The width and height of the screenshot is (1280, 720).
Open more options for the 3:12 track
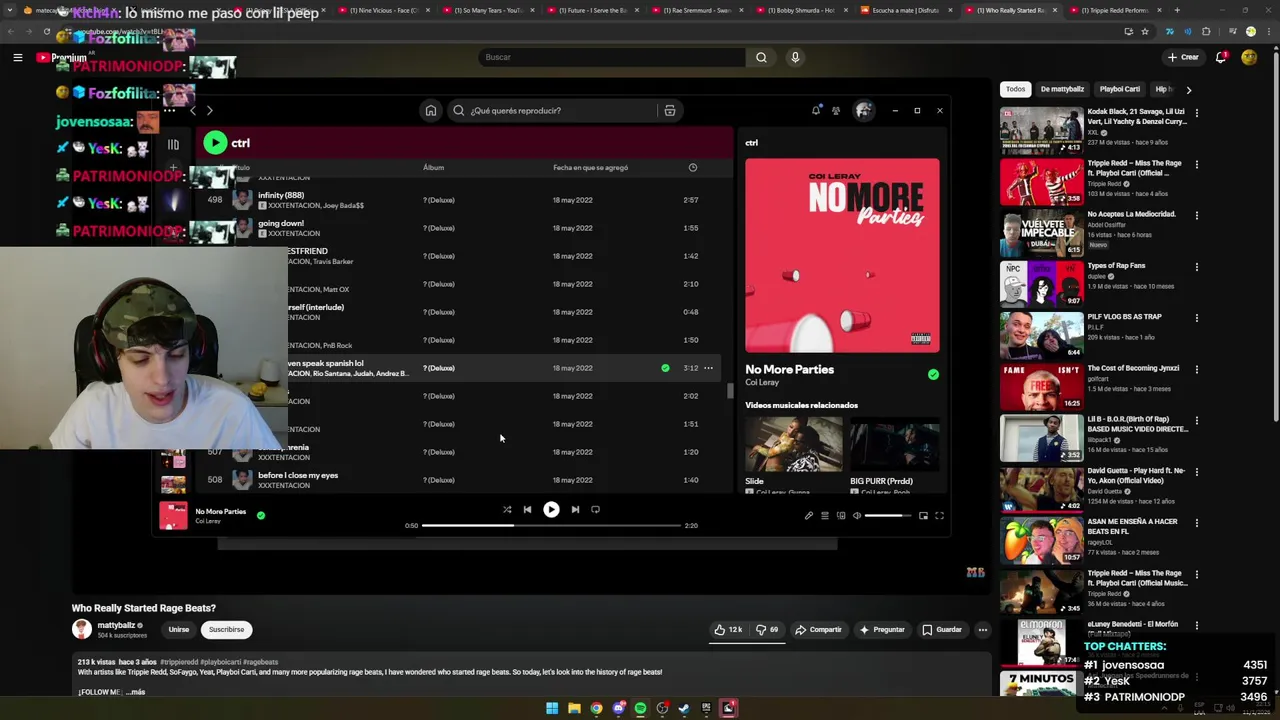(x=708, y=368)
